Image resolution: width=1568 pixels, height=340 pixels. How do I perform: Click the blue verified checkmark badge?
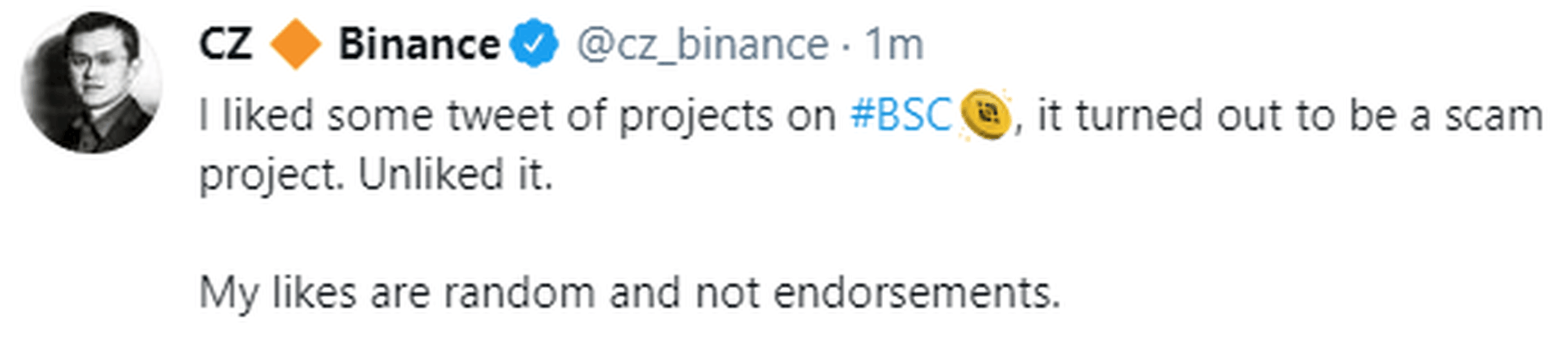click(x=534, y=44)
